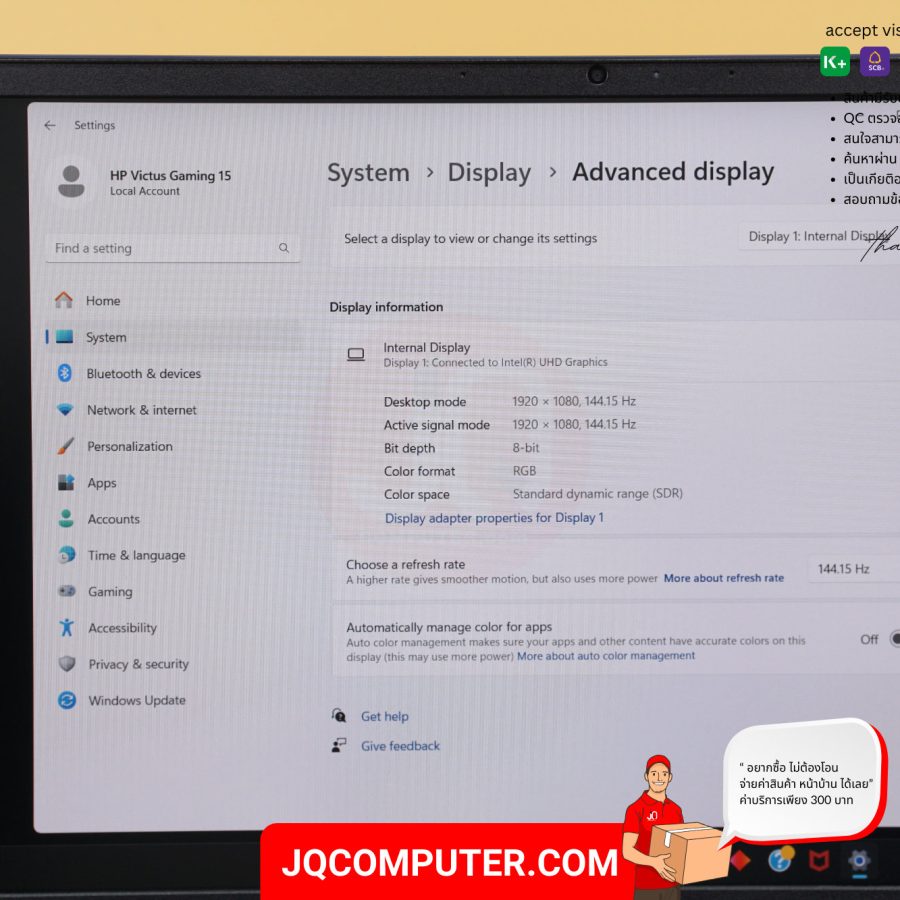Image resolution: width=900 pixels, height=900 pixels.
Task: Click the Gaming controller icon
Action: pyautogui.click(x=67, y=591)
